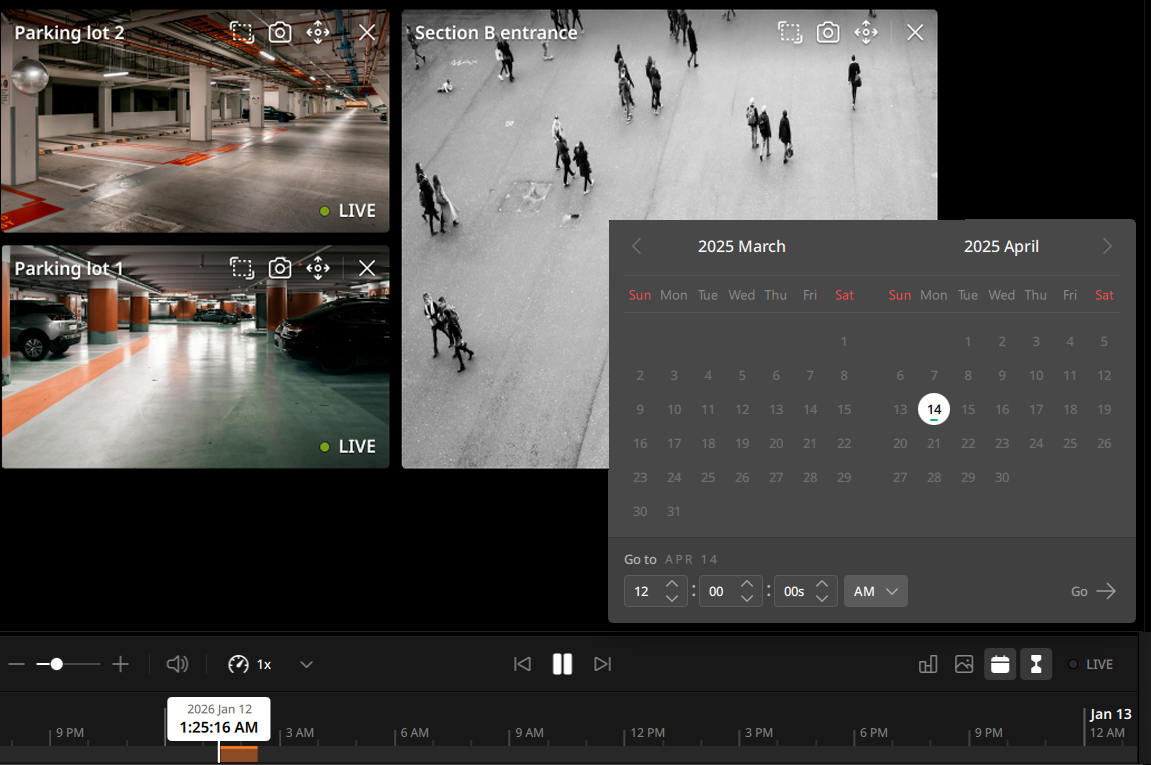Increase the hour value stepper

tap(672, 584)
